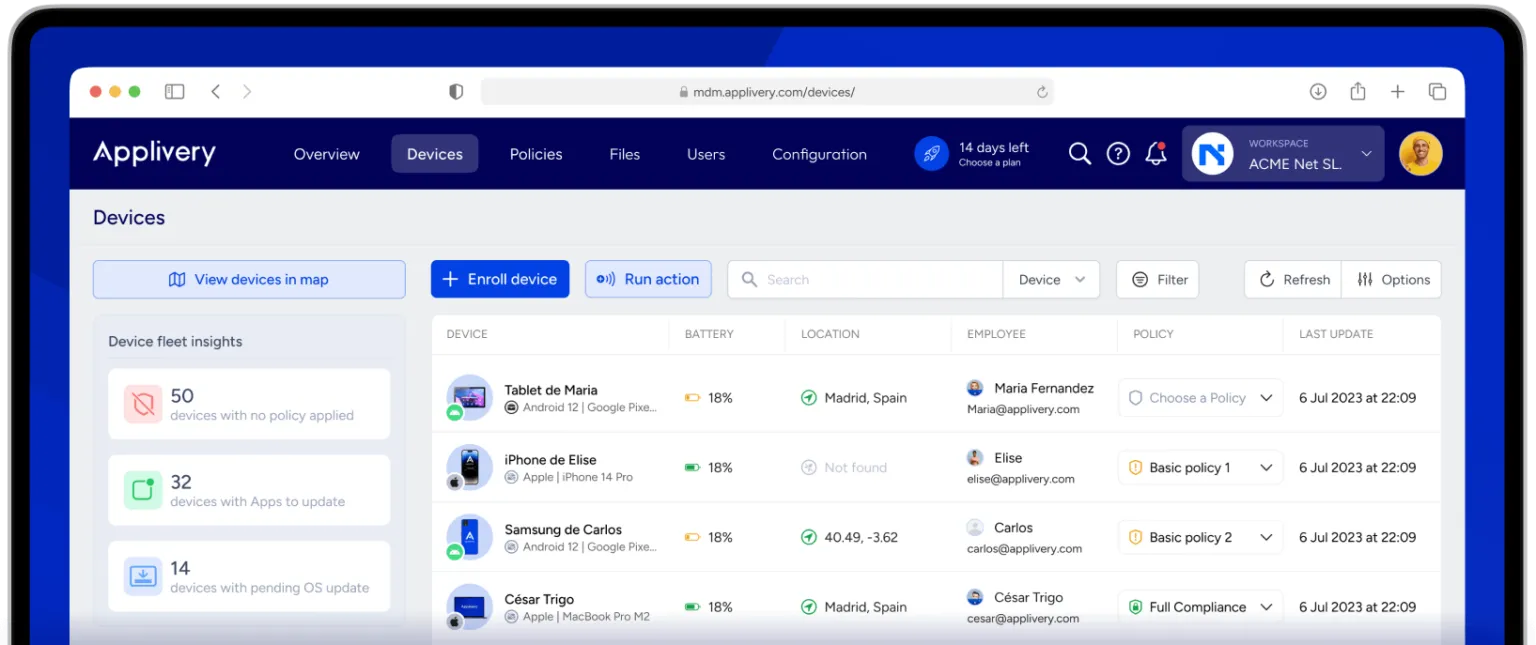1536x645 pixels.
Task: Click the Applivery logo
Action: pyautogui.click(x=154, y=153)
